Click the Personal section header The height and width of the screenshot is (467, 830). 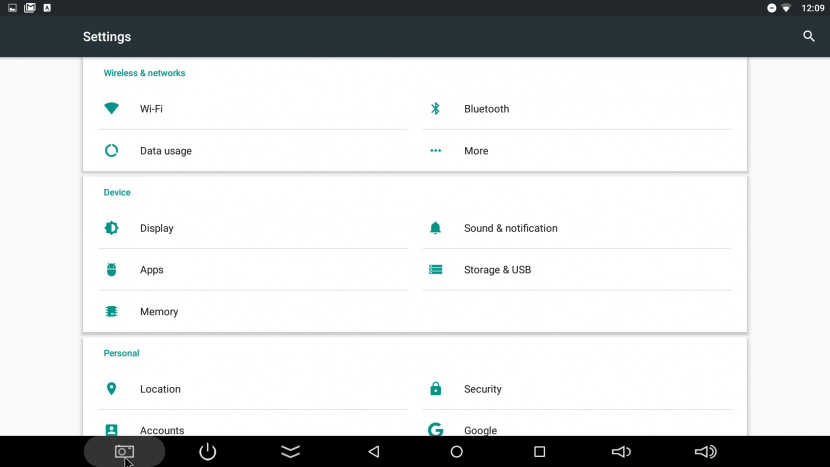121,353
